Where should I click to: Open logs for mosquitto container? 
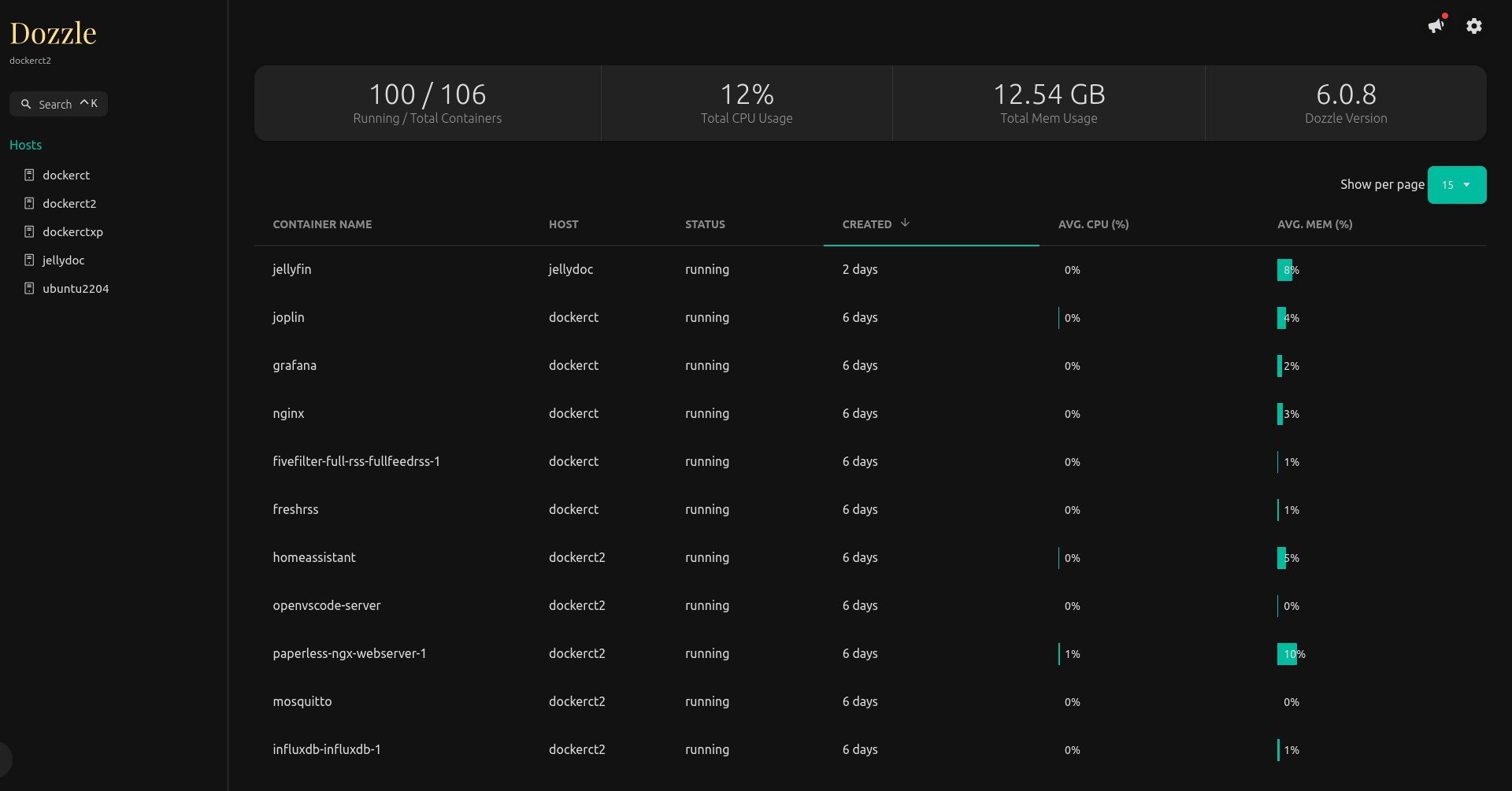[x=302, y=701]
